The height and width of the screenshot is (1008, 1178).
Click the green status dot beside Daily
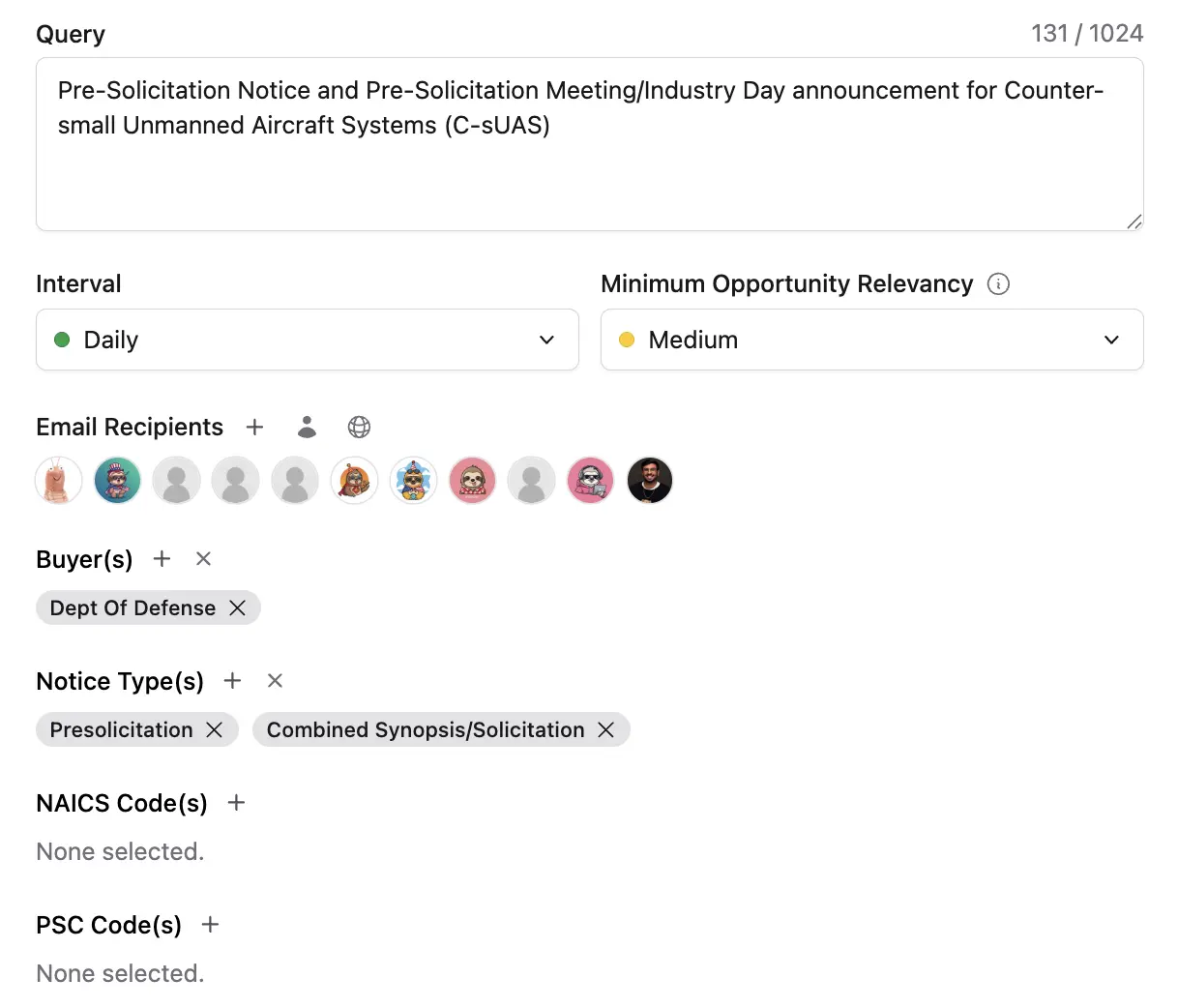click(x=63, y=340)
